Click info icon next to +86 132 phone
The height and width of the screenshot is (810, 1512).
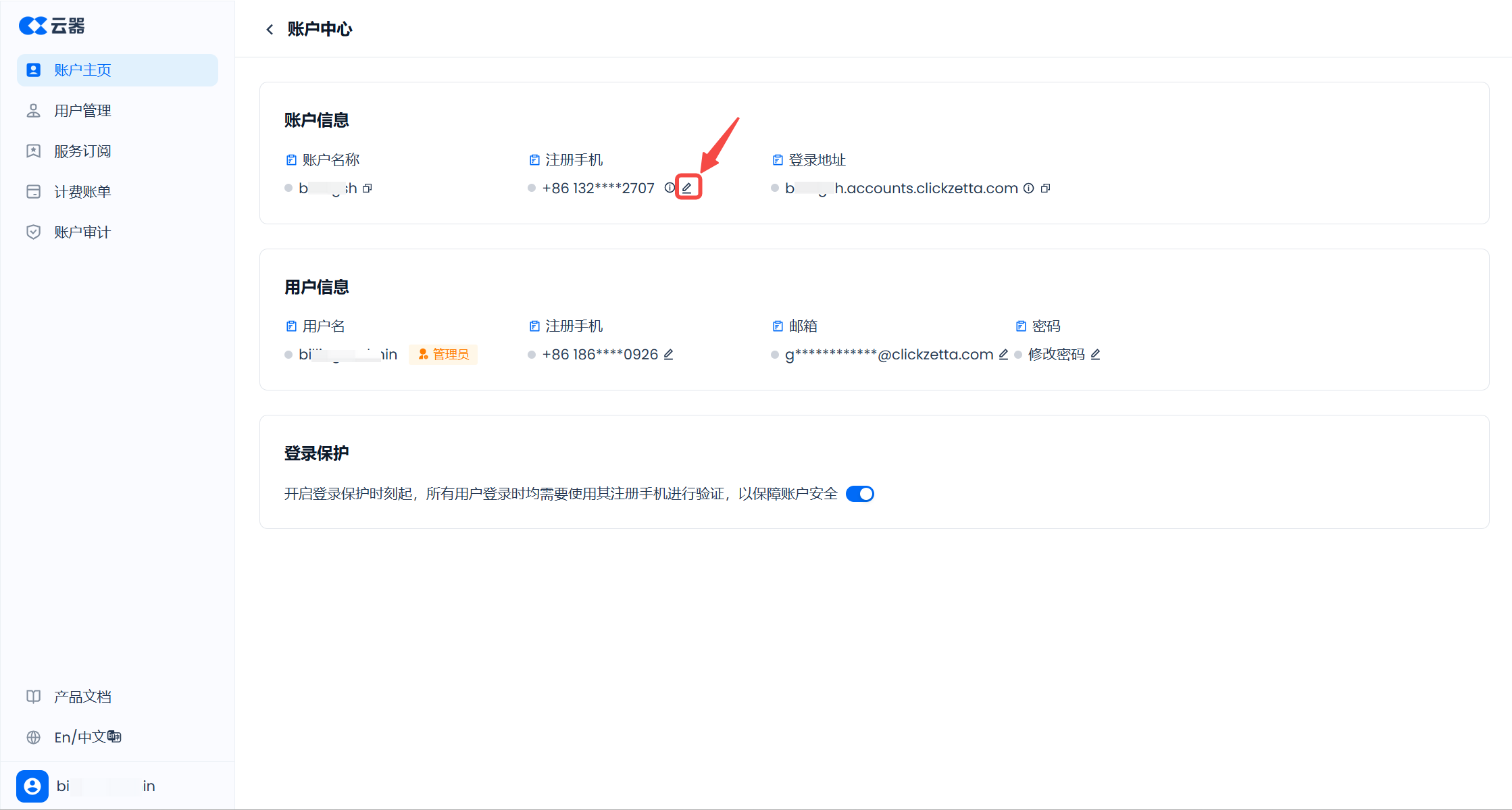click(x=669, y=188)
